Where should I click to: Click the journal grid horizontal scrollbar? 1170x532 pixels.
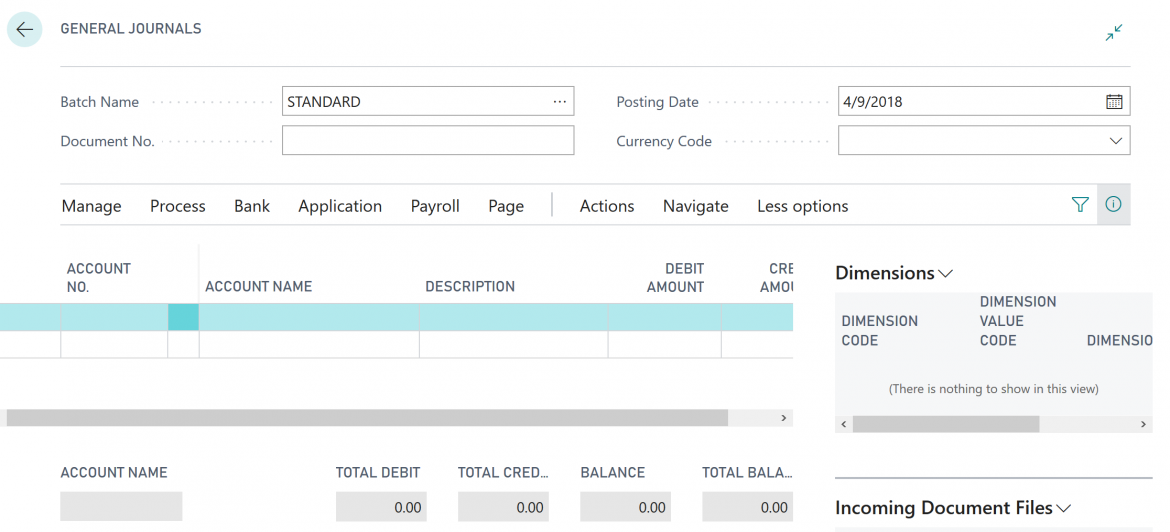click(367, 418)
